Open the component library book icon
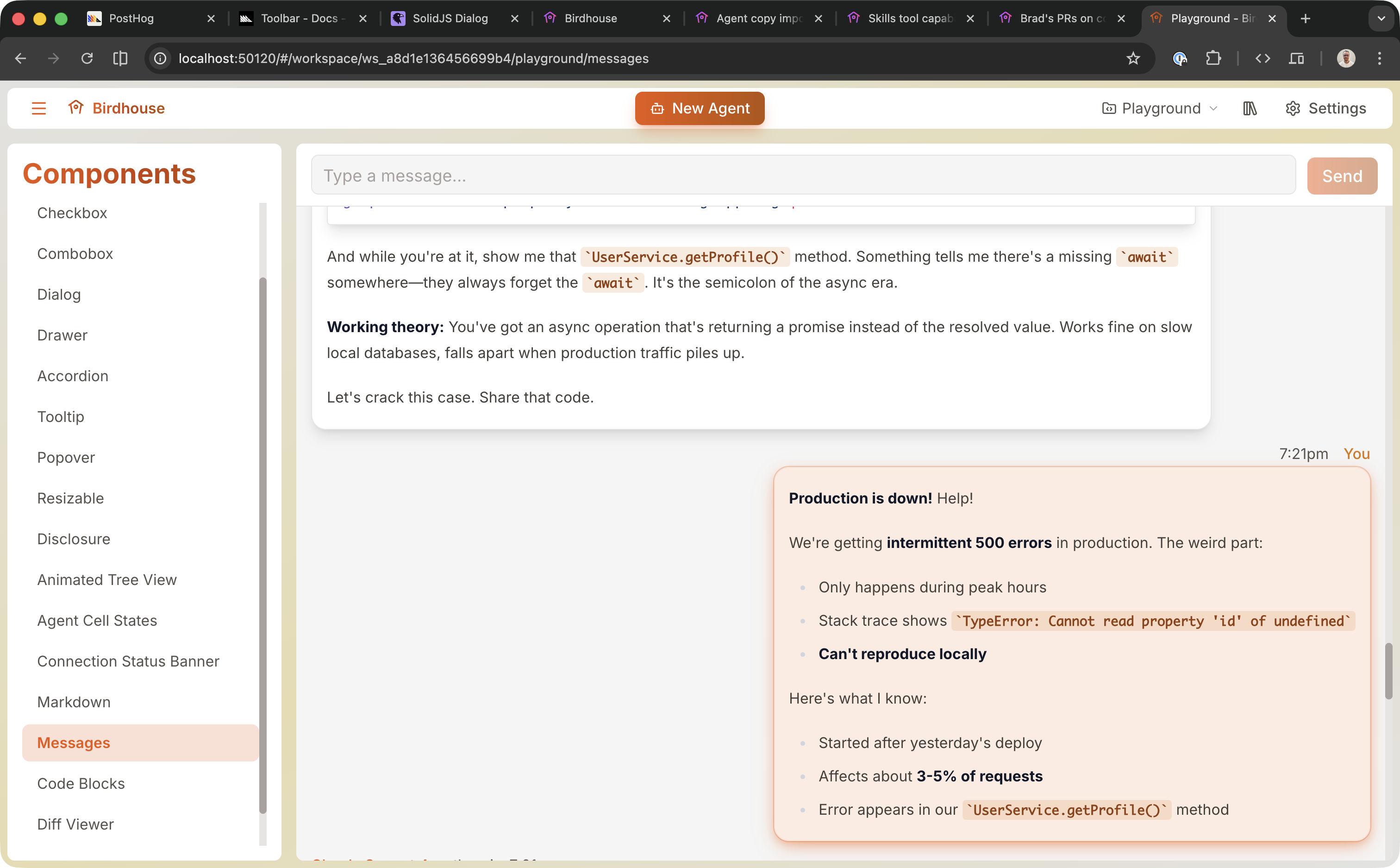1400x868 pixels. [1249, 108]
